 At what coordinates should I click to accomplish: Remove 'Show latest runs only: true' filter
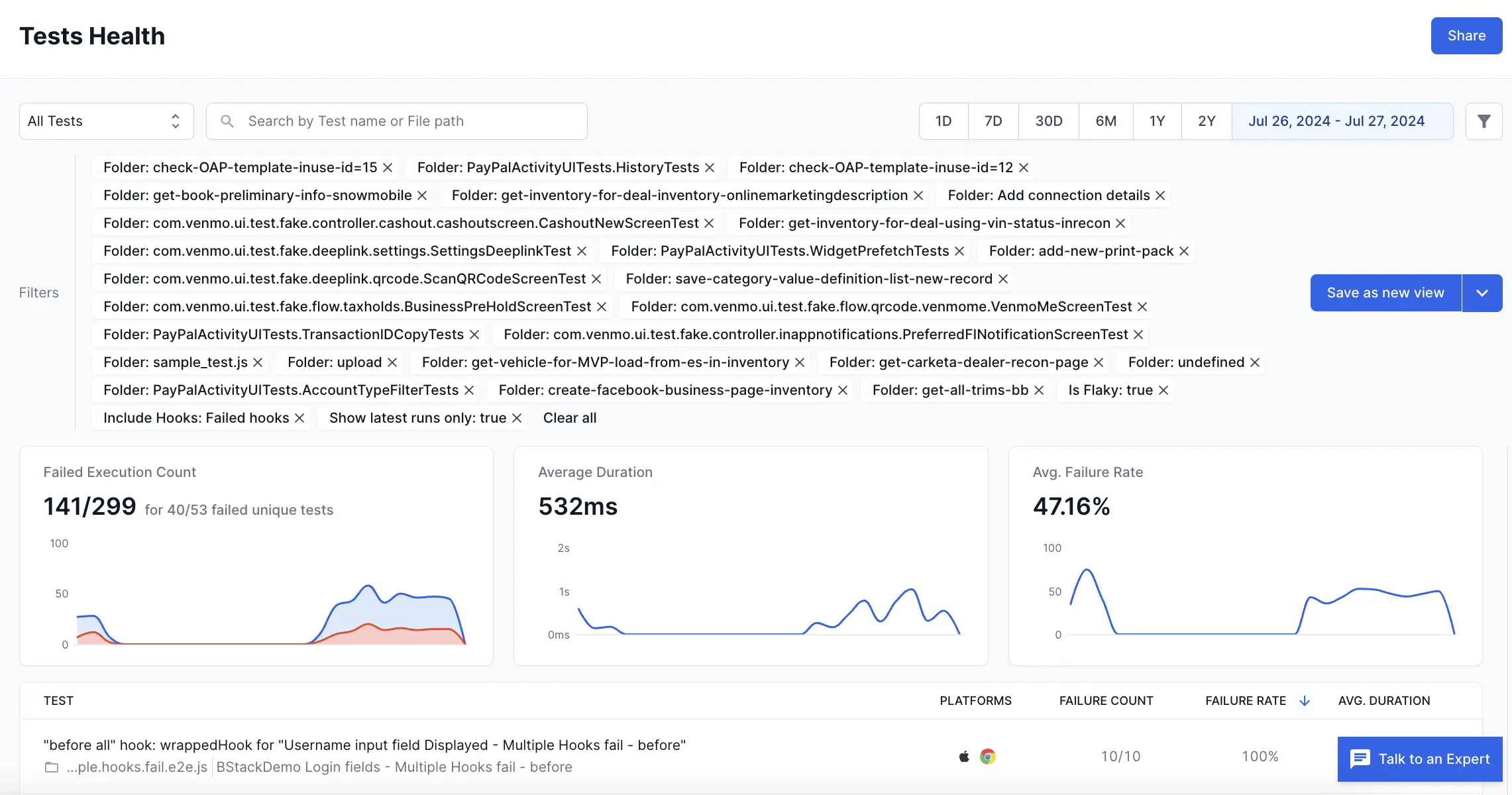click(x=517, y=418)
